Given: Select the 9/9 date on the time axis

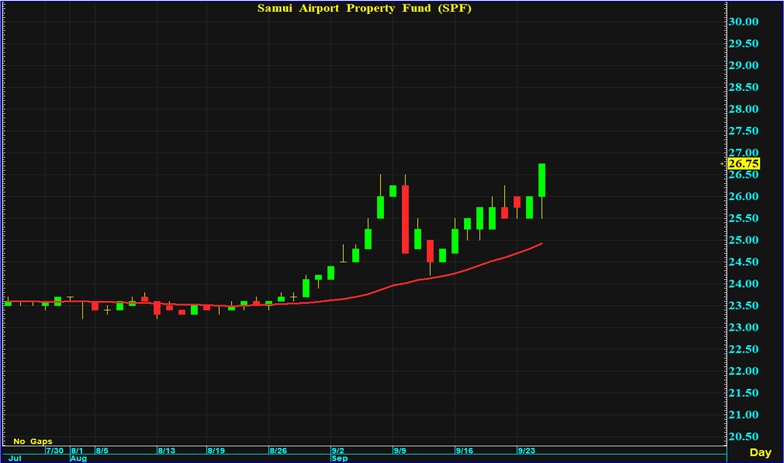Looking at the screenshot, I should click(x=400, y=450).
